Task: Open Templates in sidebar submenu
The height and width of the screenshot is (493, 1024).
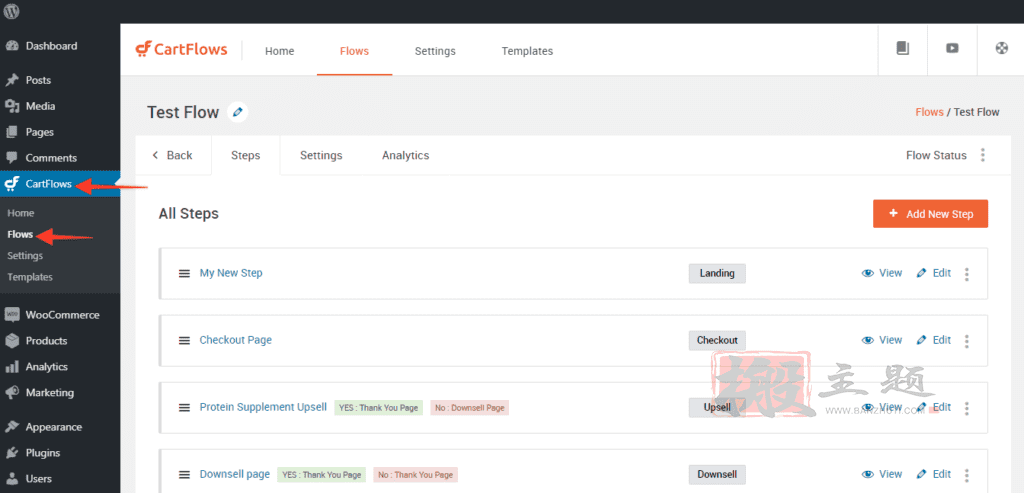Action: 30,277
